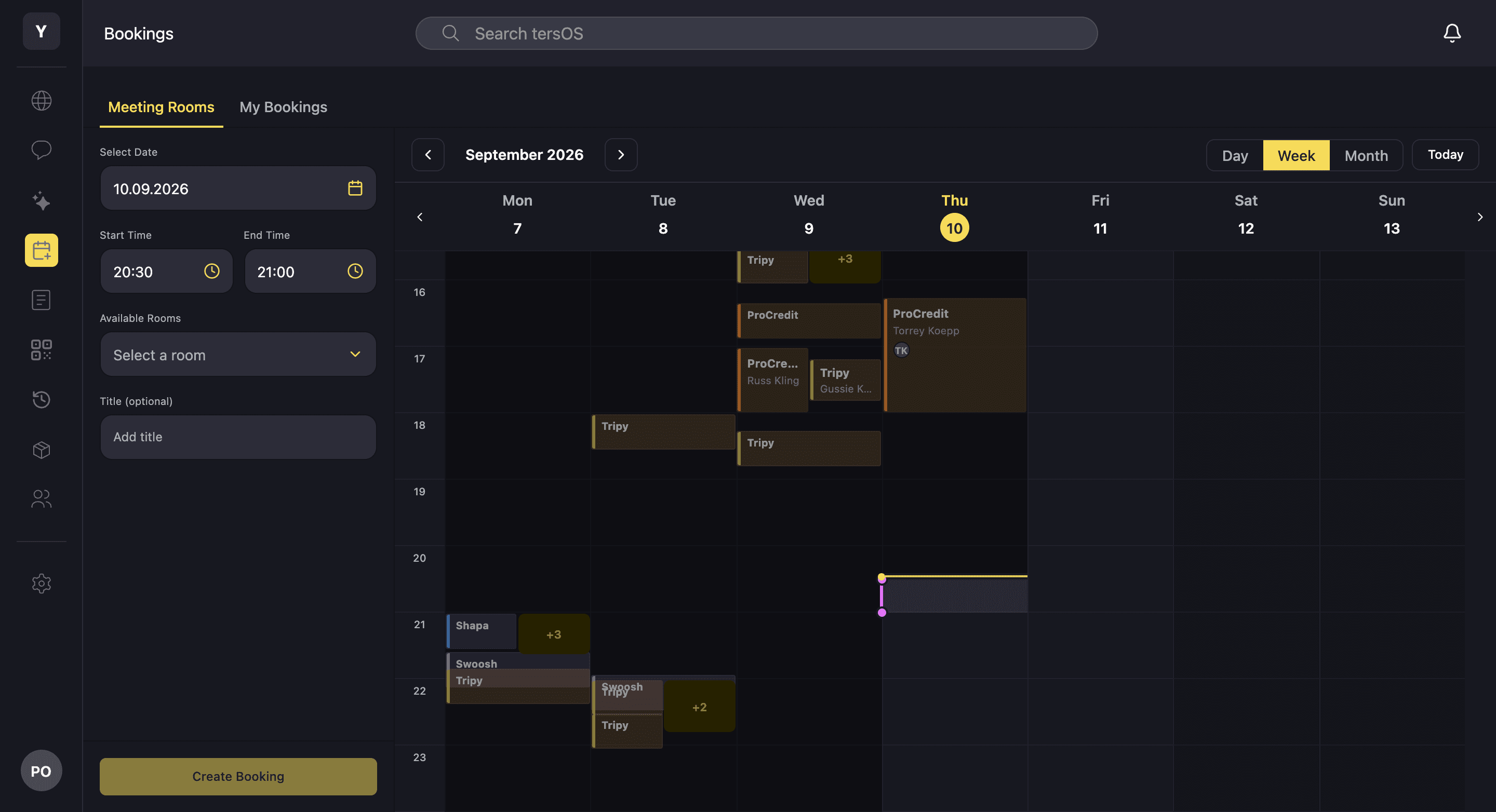This screenshot has height=812, width=1496.
Task: Click the Today button
Action: click(x=1445, y=154)
